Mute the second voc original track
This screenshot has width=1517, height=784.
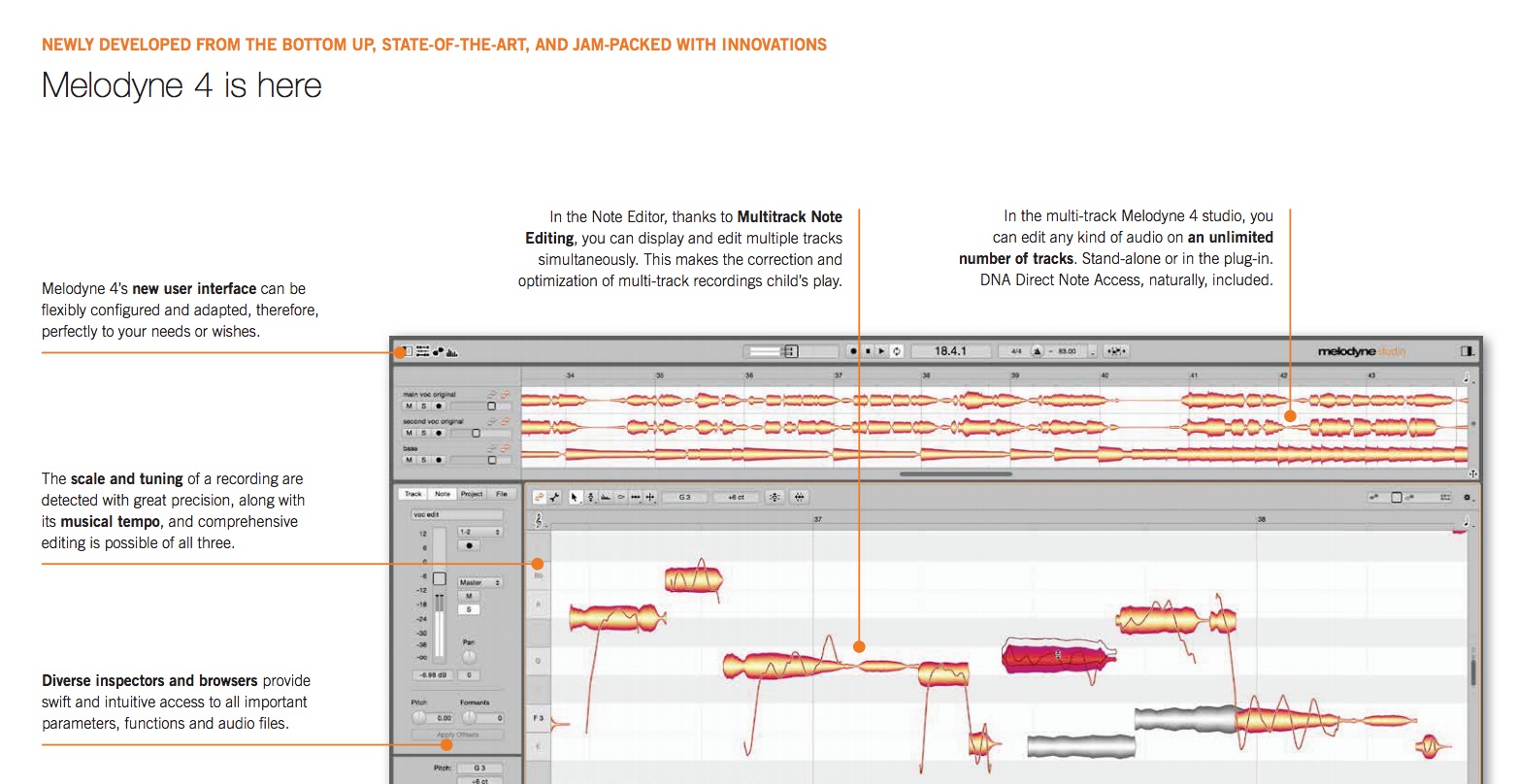click(x=409, y=433)
